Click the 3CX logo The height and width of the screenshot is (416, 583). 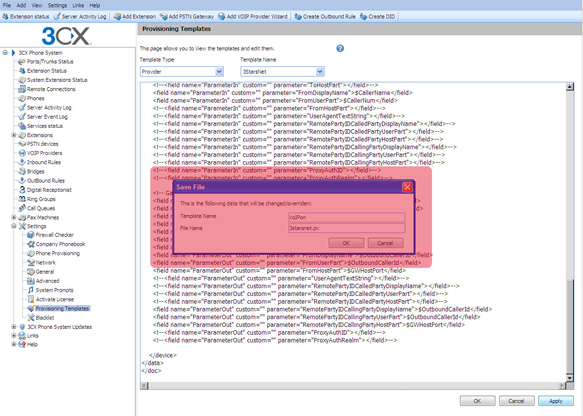pyautogui.click(x=66, y=36)
